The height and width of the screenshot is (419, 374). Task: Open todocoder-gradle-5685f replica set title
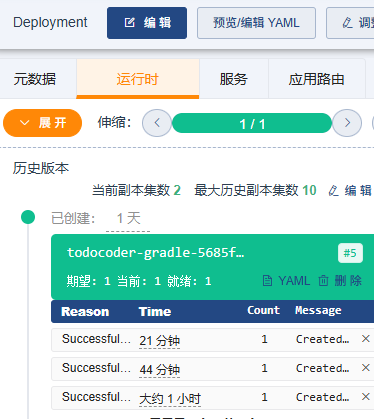click(155, 253)
